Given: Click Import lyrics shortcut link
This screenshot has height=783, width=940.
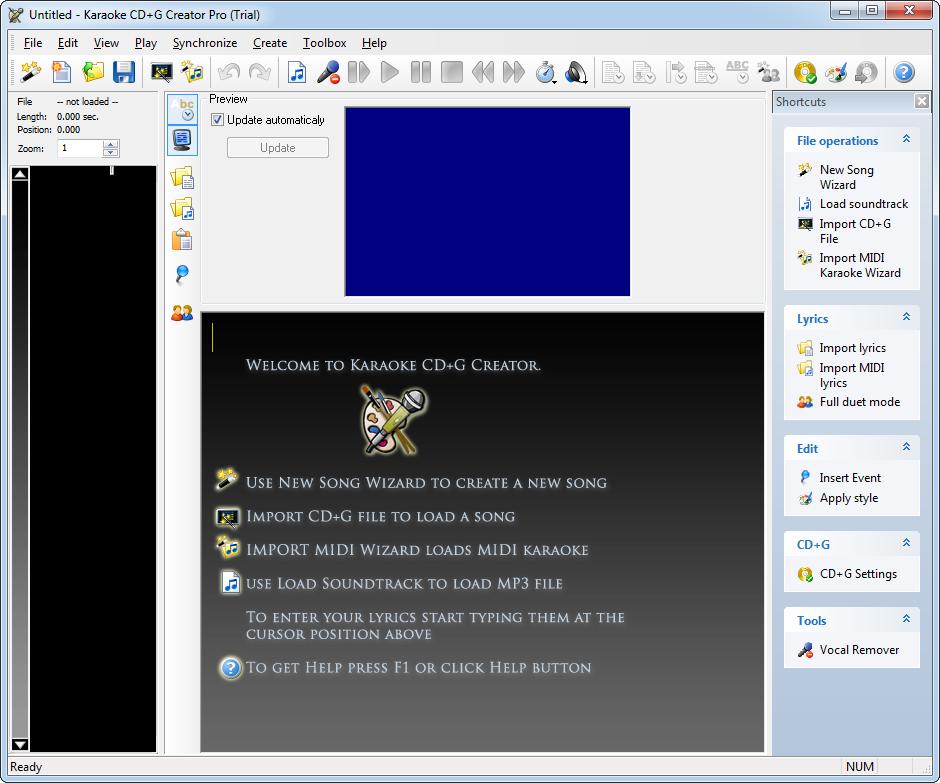Looking at the screenshot, I should click(x=852, y=348).
